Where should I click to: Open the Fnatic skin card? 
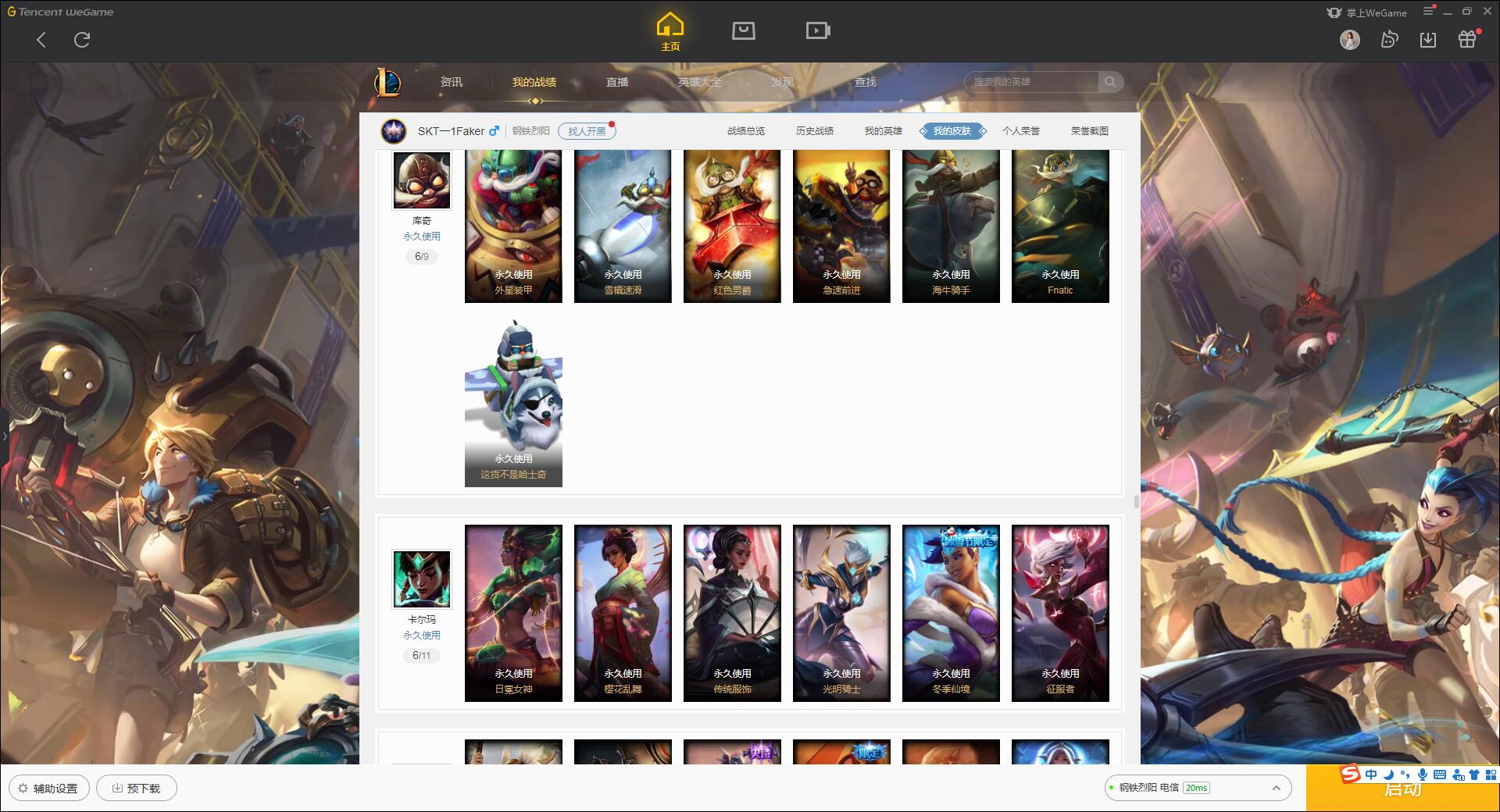coord(1060,226)
